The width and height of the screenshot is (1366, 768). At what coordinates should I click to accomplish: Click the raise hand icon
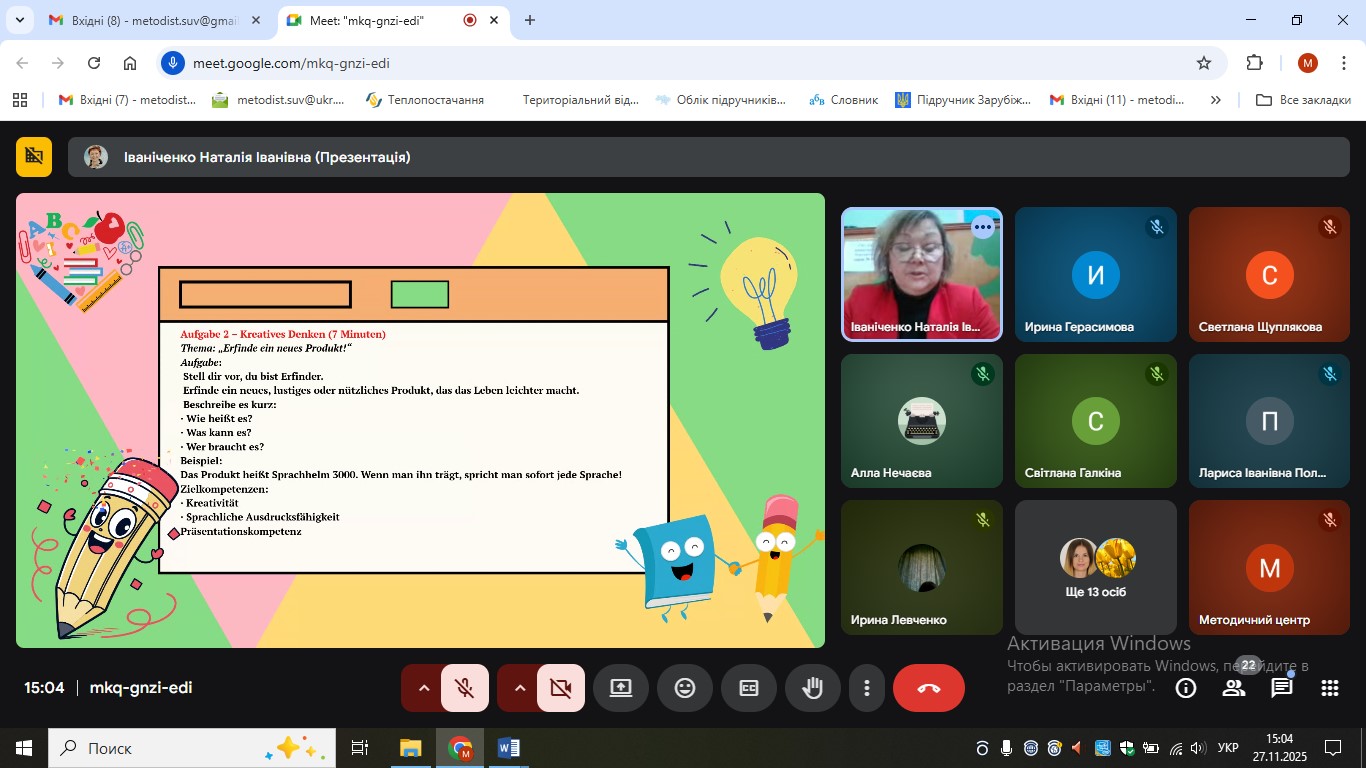812,688
